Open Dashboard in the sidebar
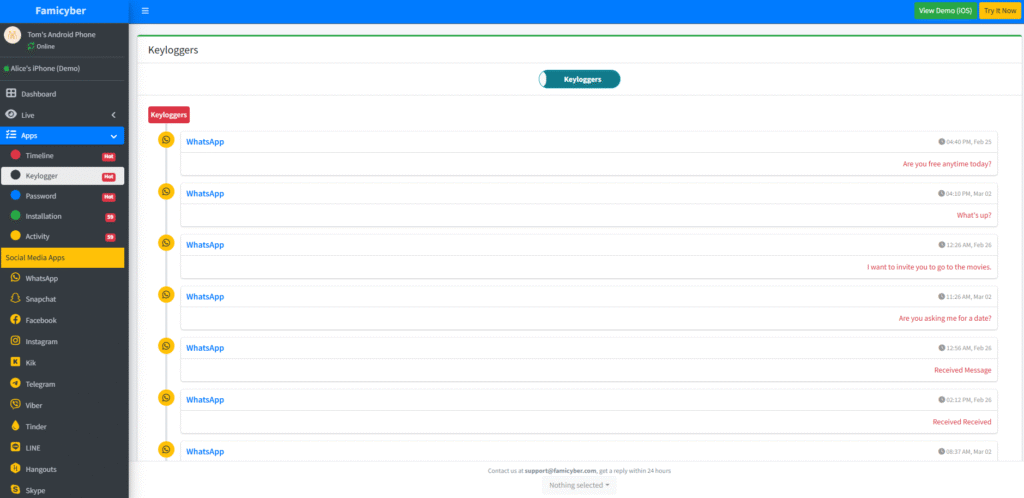The height and width of the screenshot is (498, 1024). point(62,94)
